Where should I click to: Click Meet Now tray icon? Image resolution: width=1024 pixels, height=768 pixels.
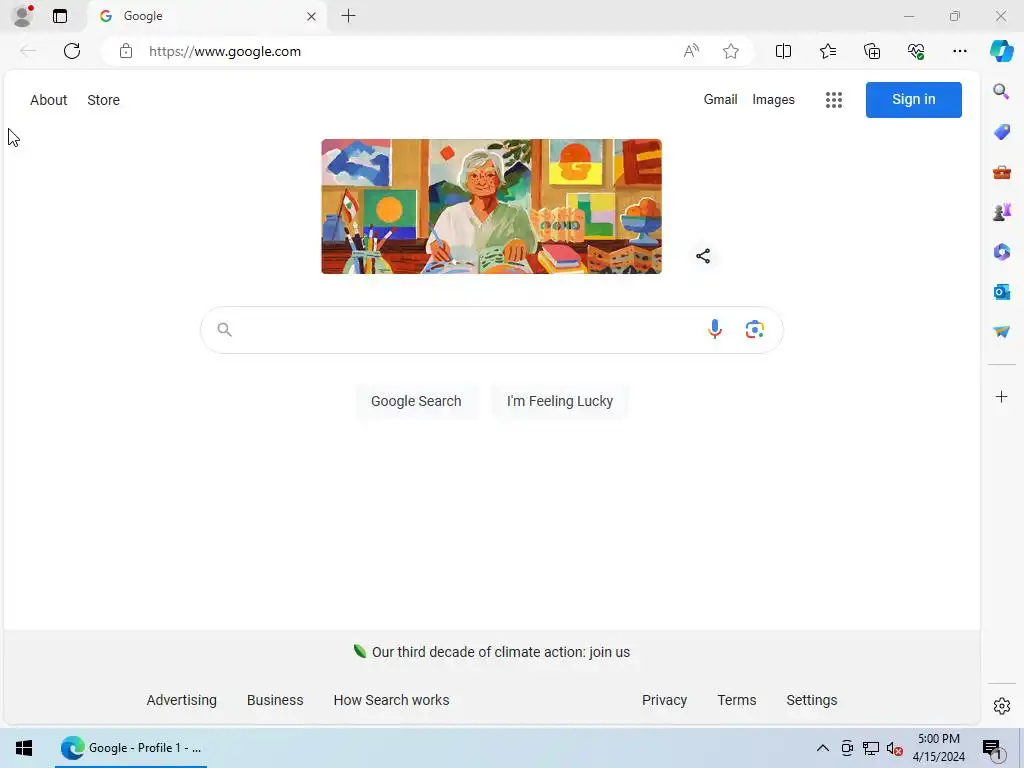[x=846, y=748]
